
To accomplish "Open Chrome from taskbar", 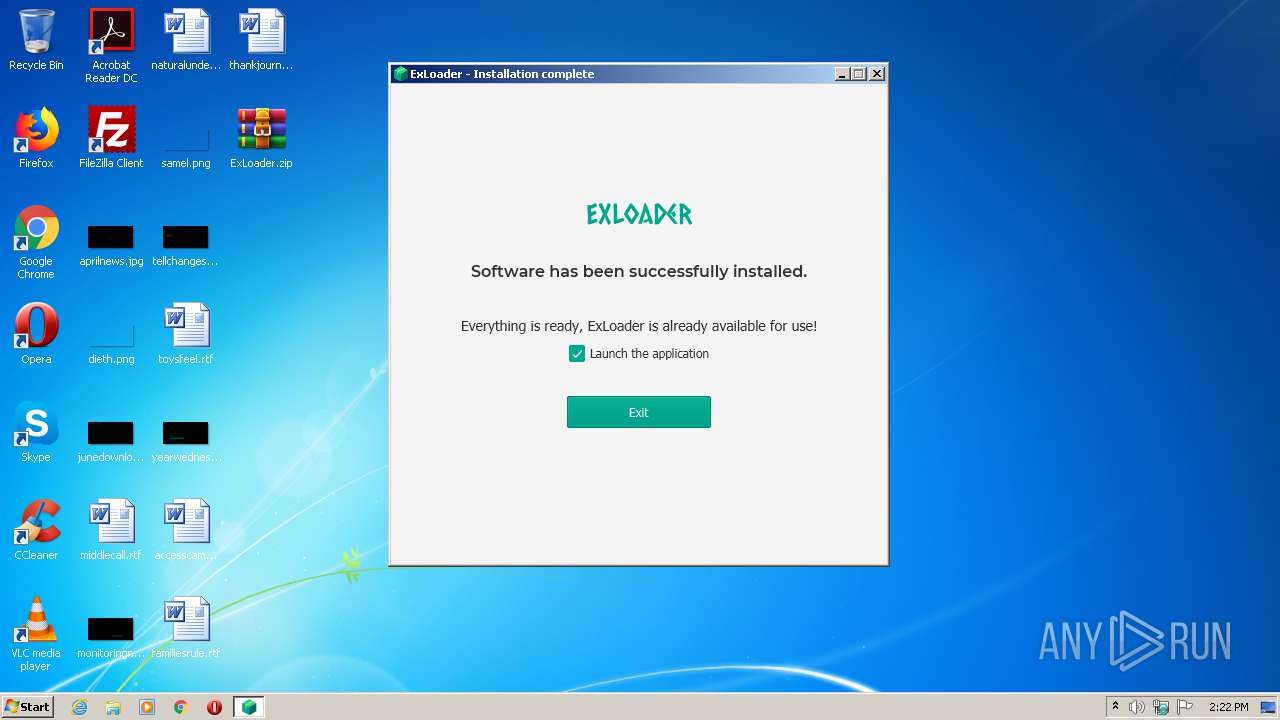I will pos(181,707).
